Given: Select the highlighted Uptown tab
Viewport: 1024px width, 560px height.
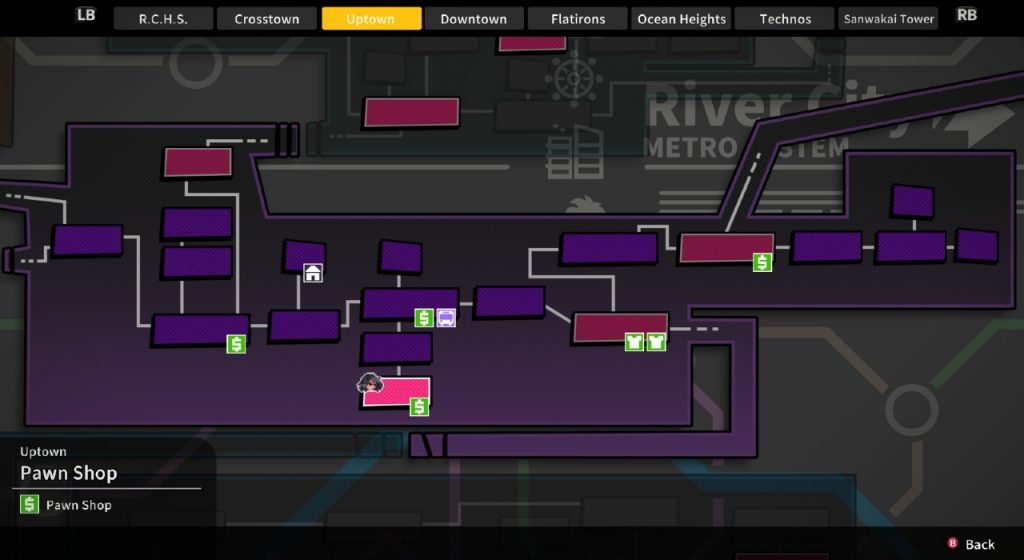Looking at the screenshot, I should point(371,19).
